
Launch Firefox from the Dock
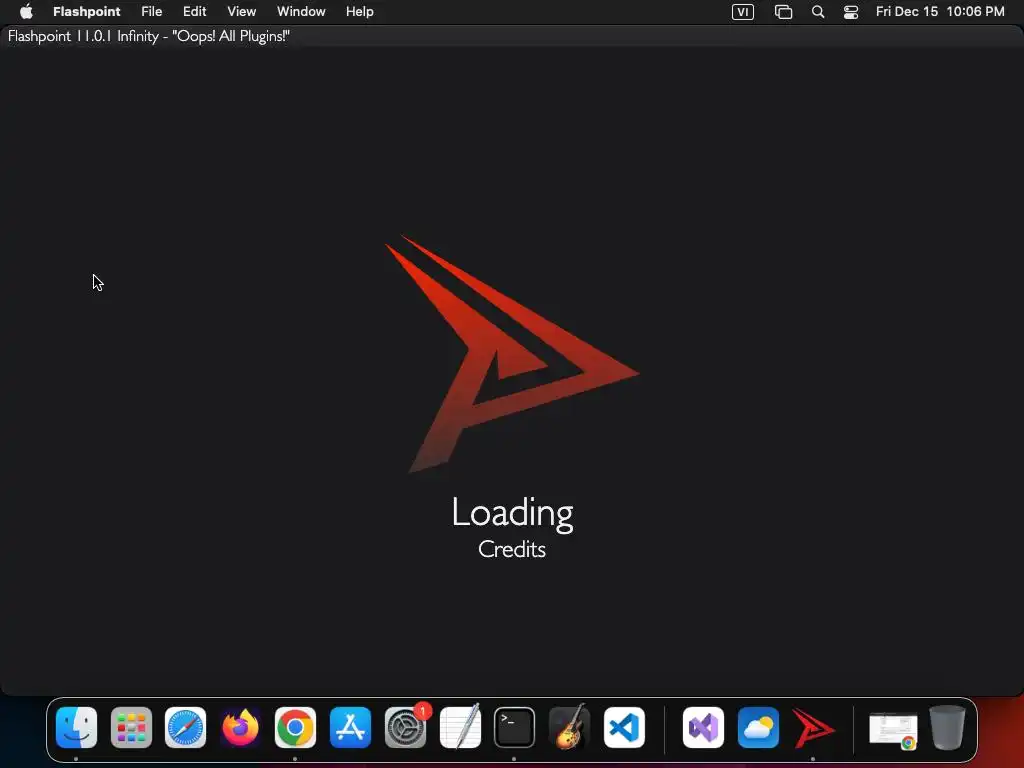point(240,728)
